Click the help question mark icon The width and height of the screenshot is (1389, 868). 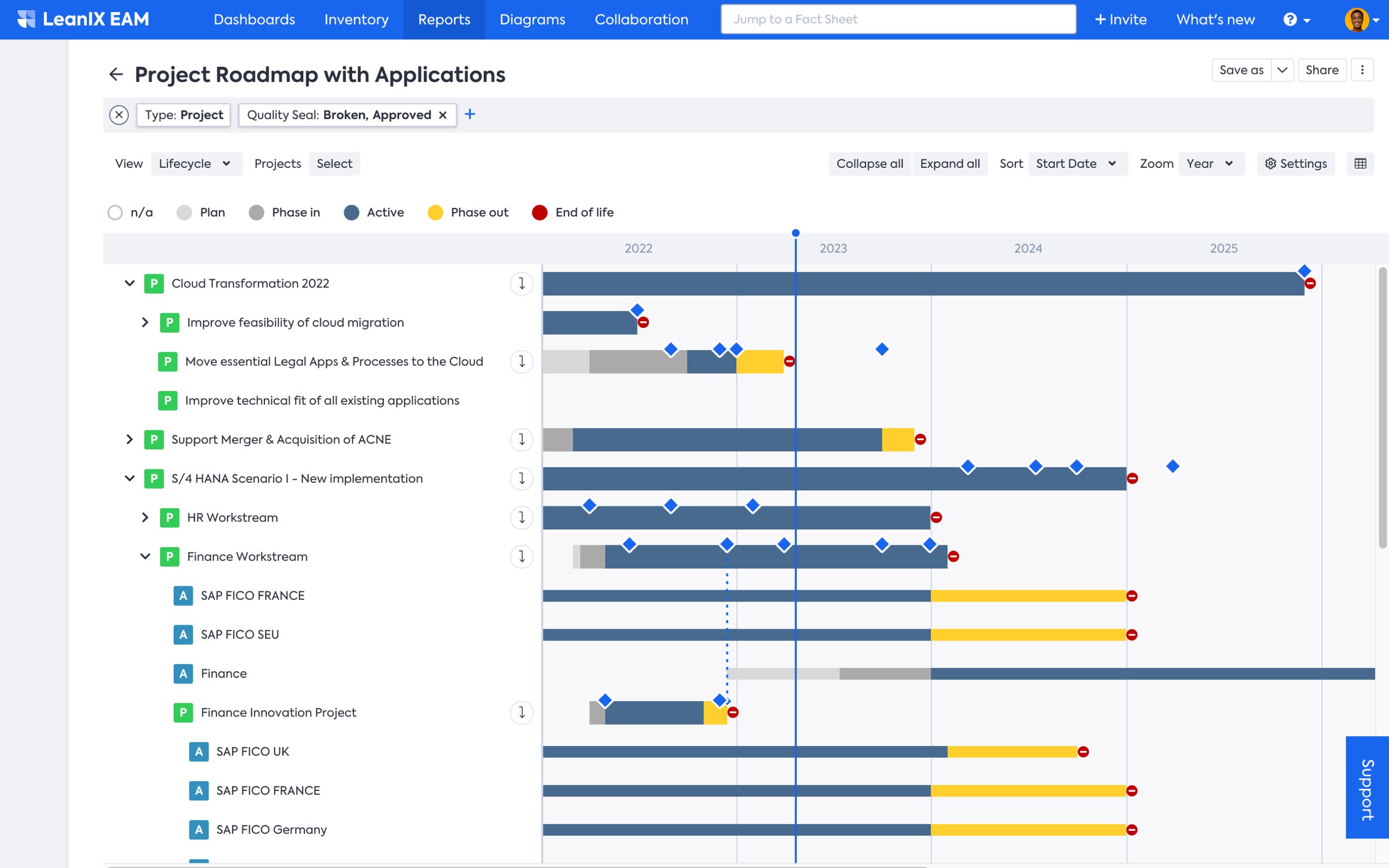pos(1290,19)
